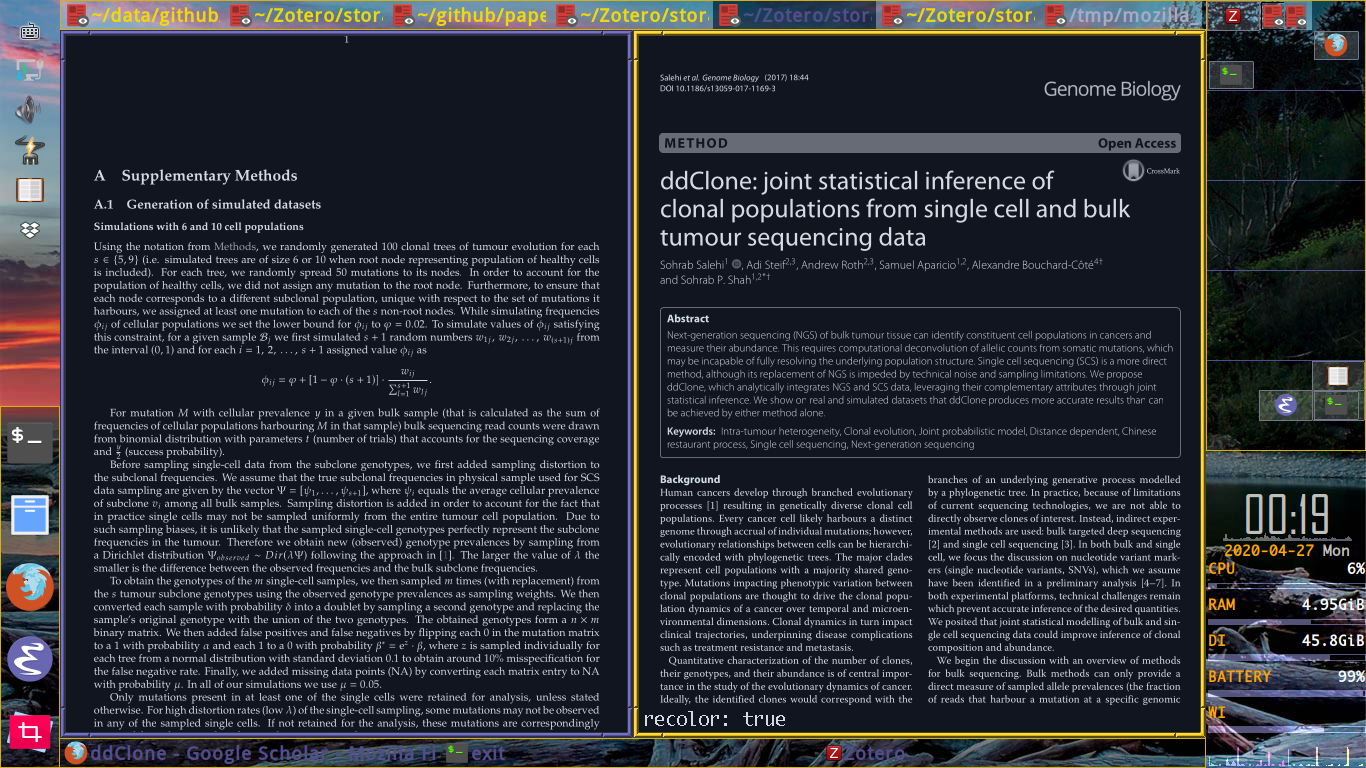Click the volume speaker tray icon

(29, 109)
